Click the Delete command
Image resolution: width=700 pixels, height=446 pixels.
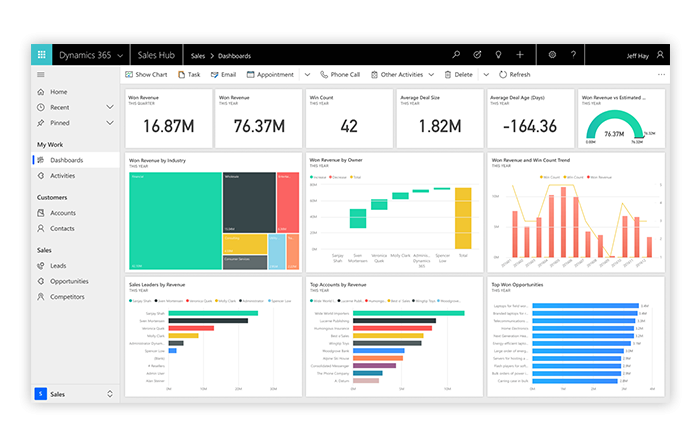click(x=458, y=75)
